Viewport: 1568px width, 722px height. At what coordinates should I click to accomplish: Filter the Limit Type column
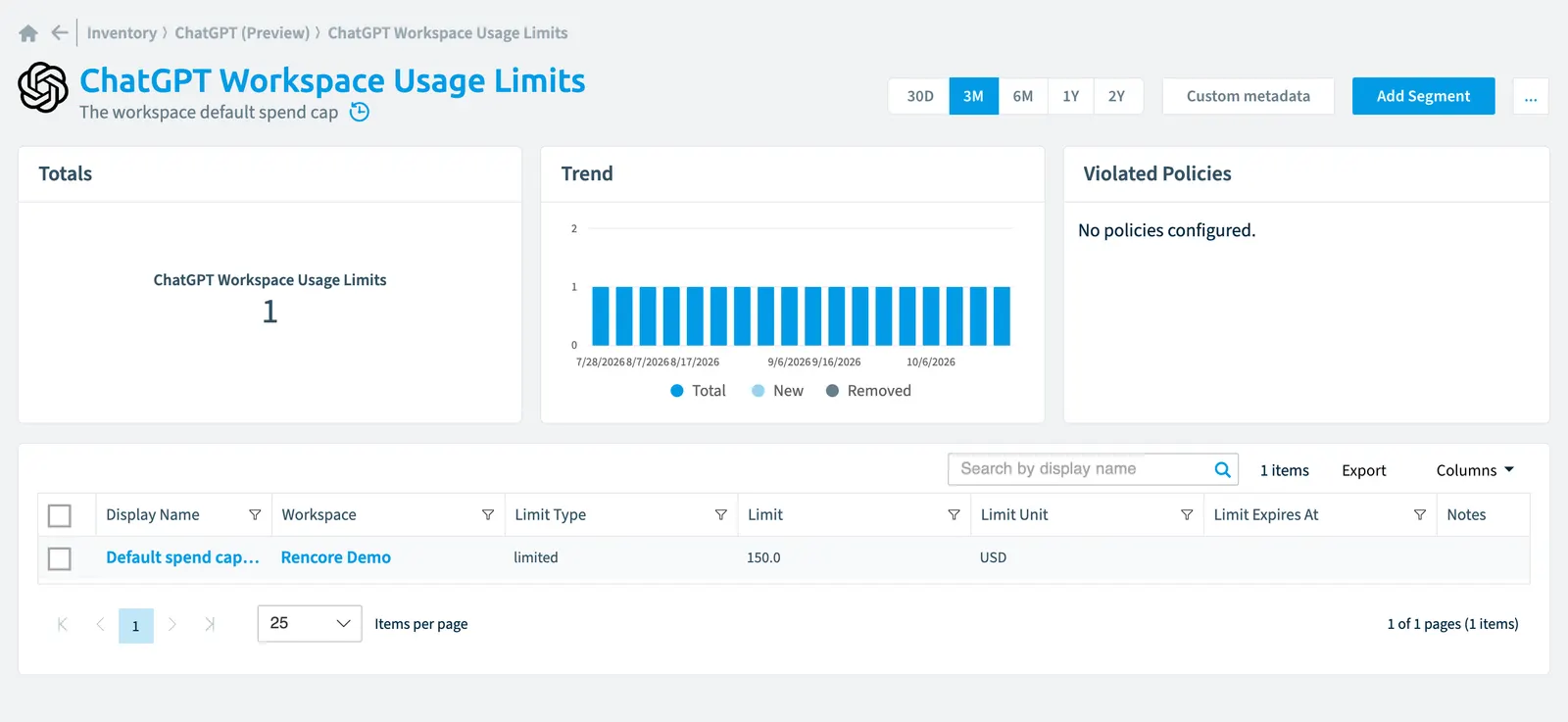[721, 514]
